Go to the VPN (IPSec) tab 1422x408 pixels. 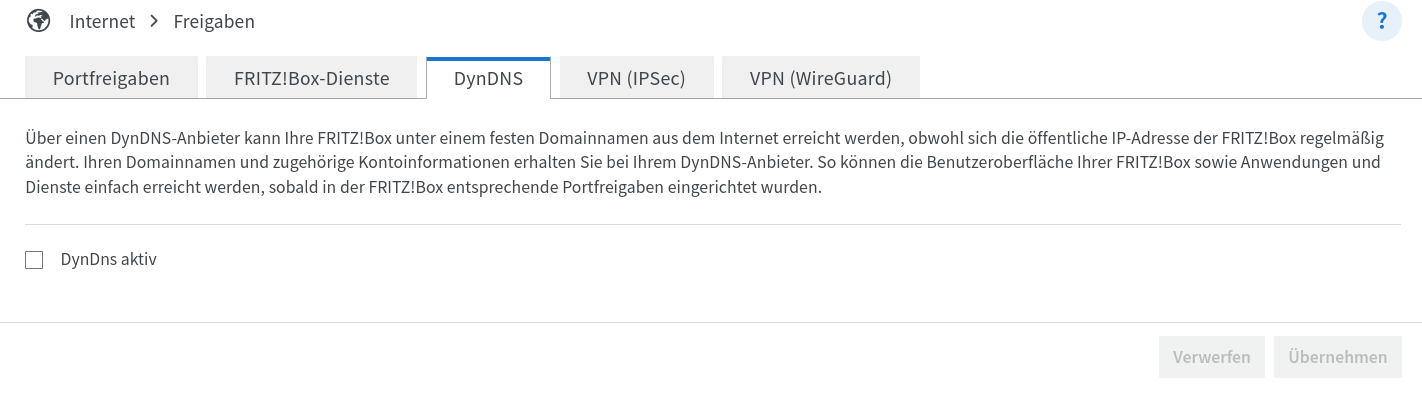pyautogui.click(x=636, y=79)
